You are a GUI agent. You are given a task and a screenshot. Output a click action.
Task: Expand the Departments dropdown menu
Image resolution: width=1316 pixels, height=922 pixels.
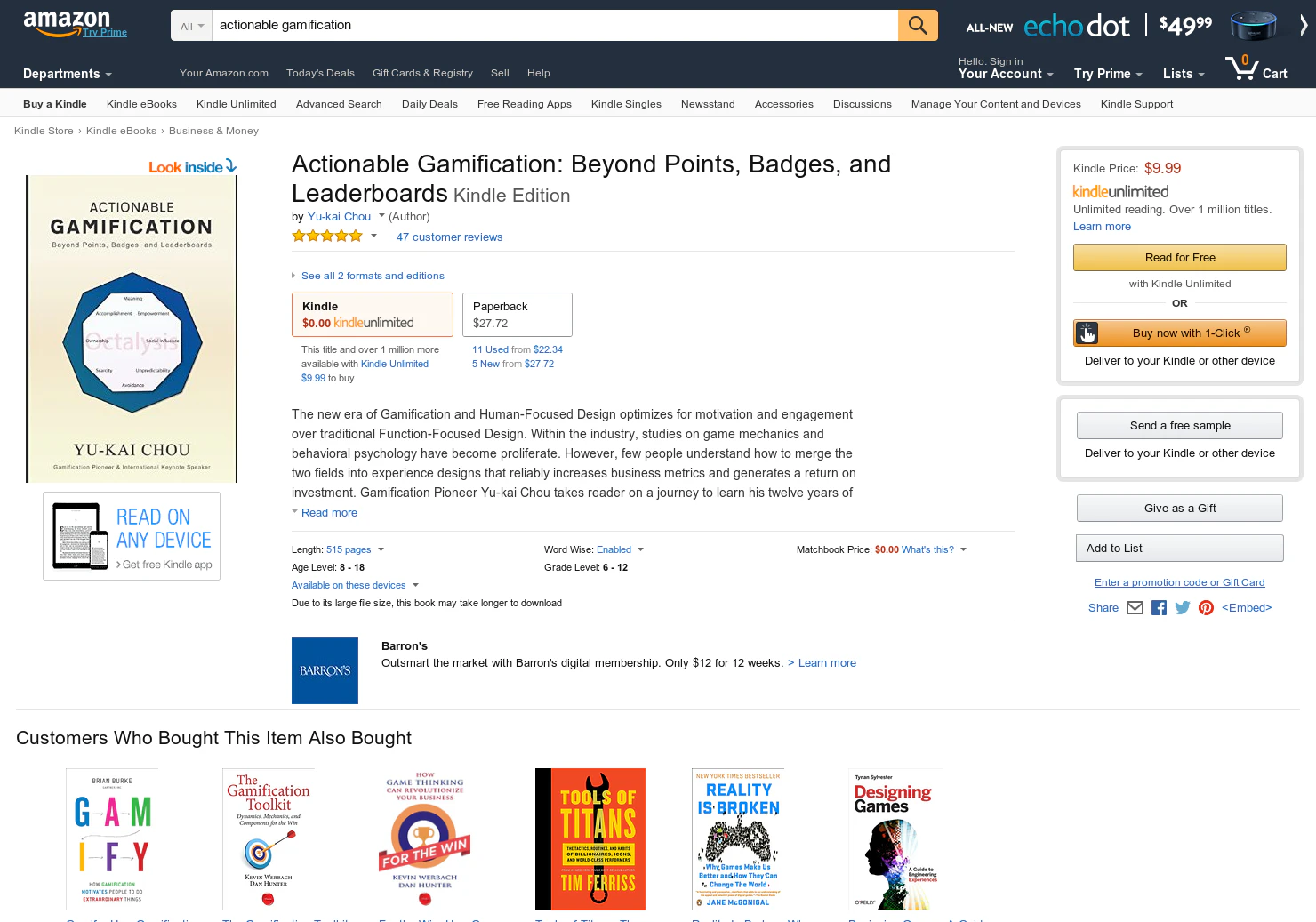pos(68,74)
